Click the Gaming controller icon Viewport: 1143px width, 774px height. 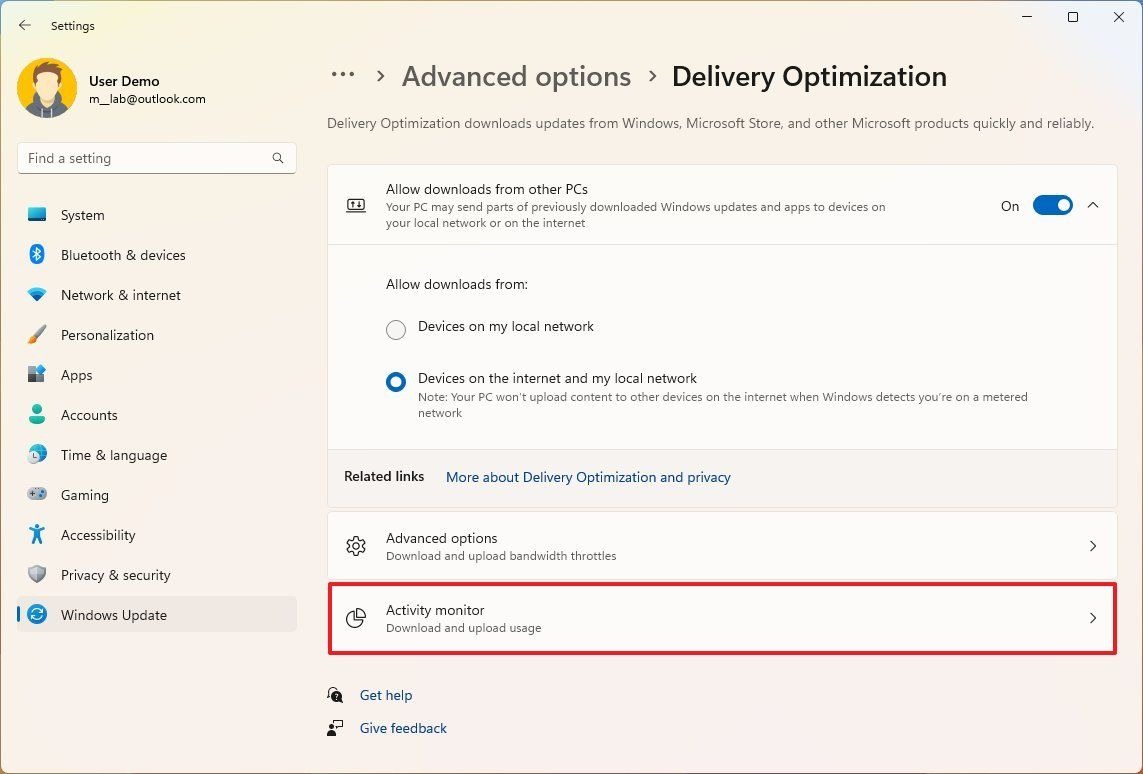click(x=37, y=494)
